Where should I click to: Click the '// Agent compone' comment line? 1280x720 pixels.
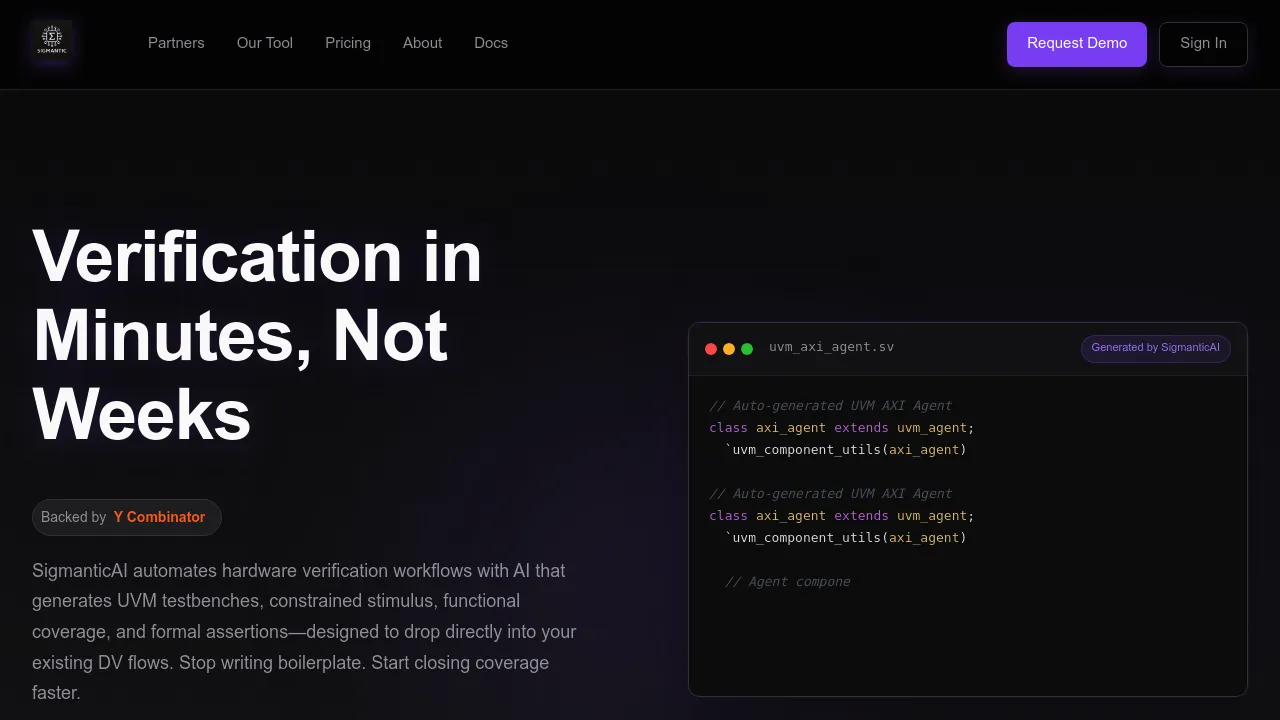coord(787,582)
